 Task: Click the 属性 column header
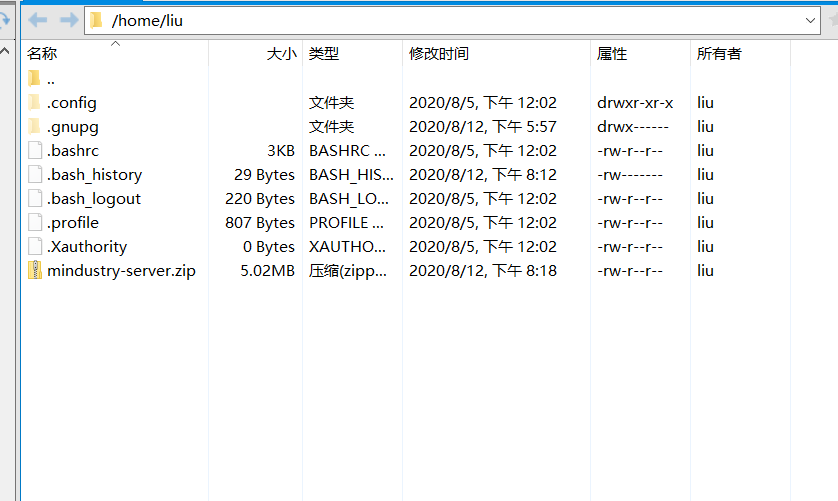tap(612, 54)
